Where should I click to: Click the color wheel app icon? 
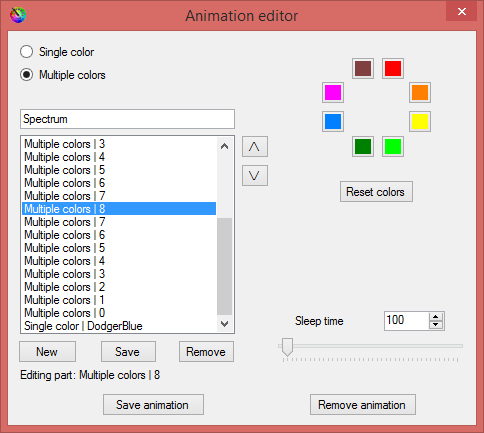point(18,15)
